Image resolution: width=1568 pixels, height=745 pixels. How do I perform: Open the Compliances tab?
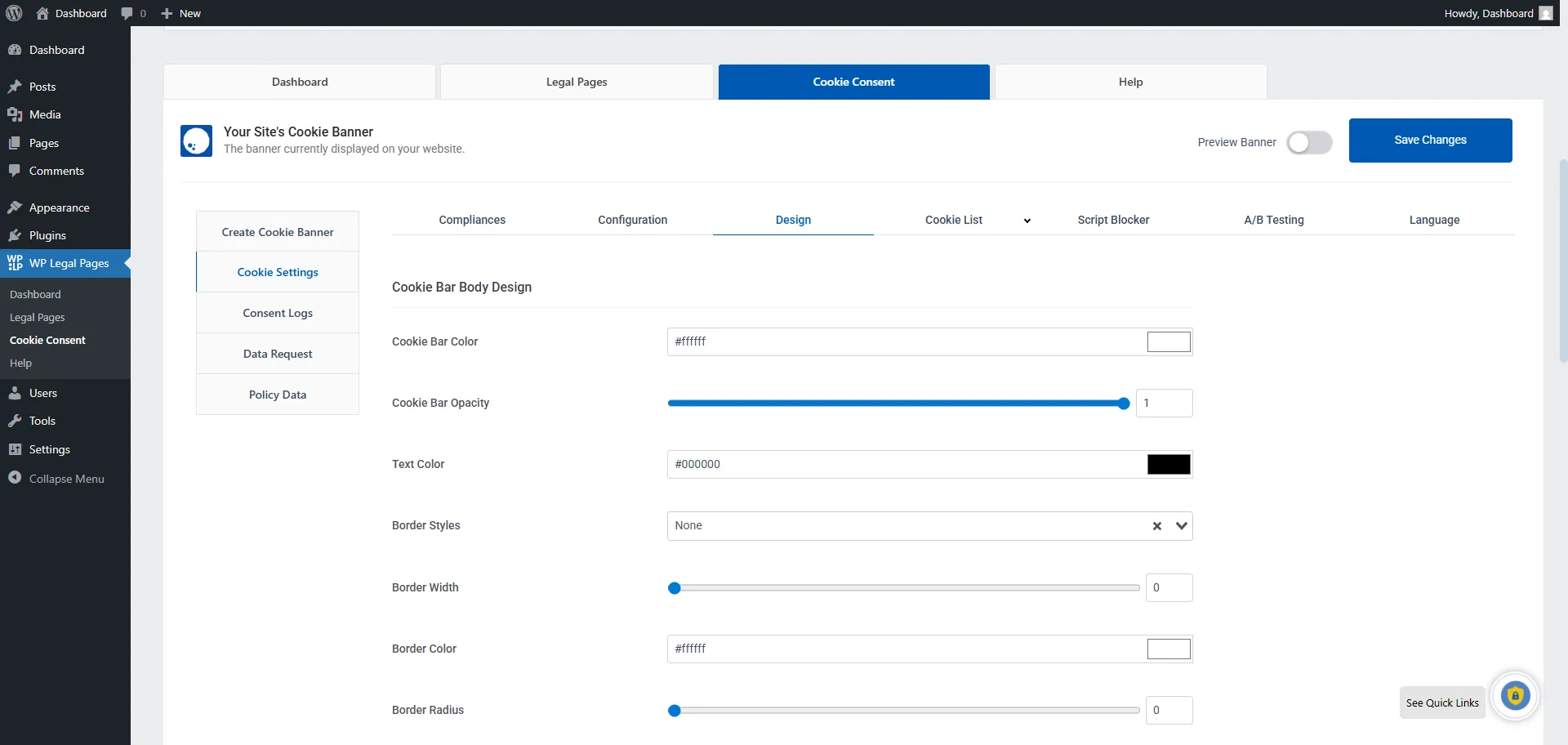[472, 220]
